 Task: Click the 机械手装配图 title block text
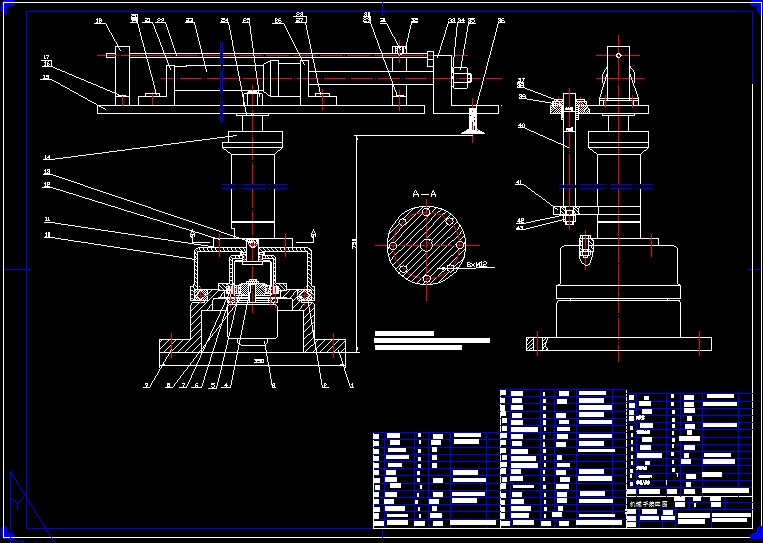click(648, 504)
